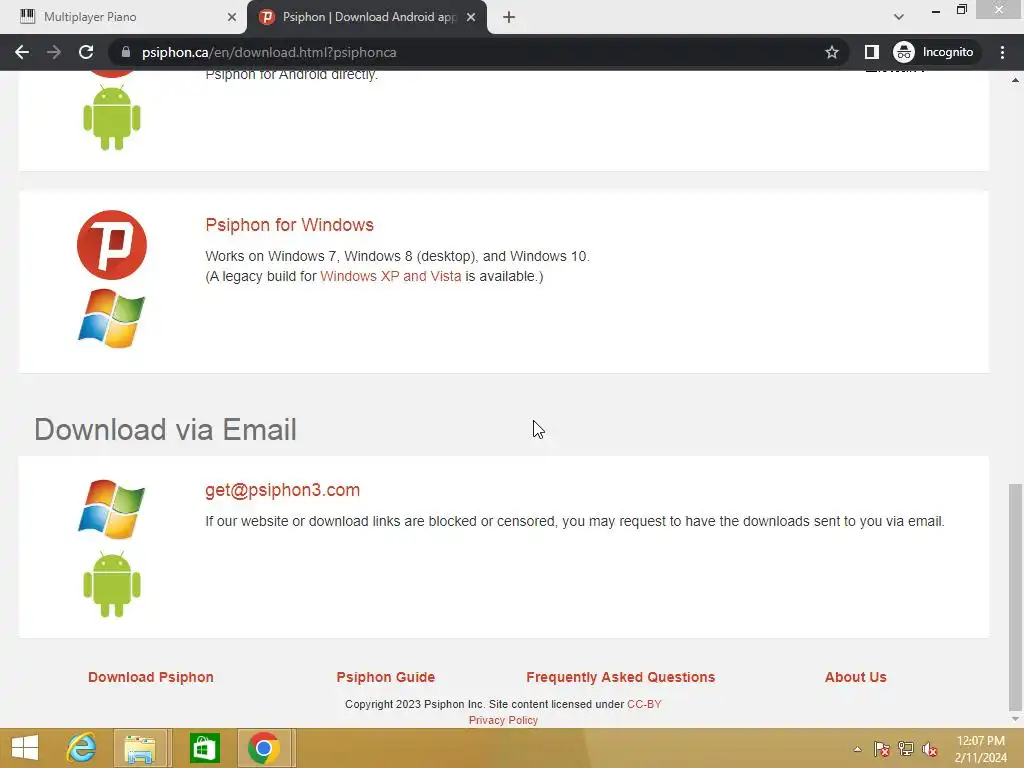This screenshot has height=768, width=1024.
Task: Open the Windows Start button
Action: (25, 748)
